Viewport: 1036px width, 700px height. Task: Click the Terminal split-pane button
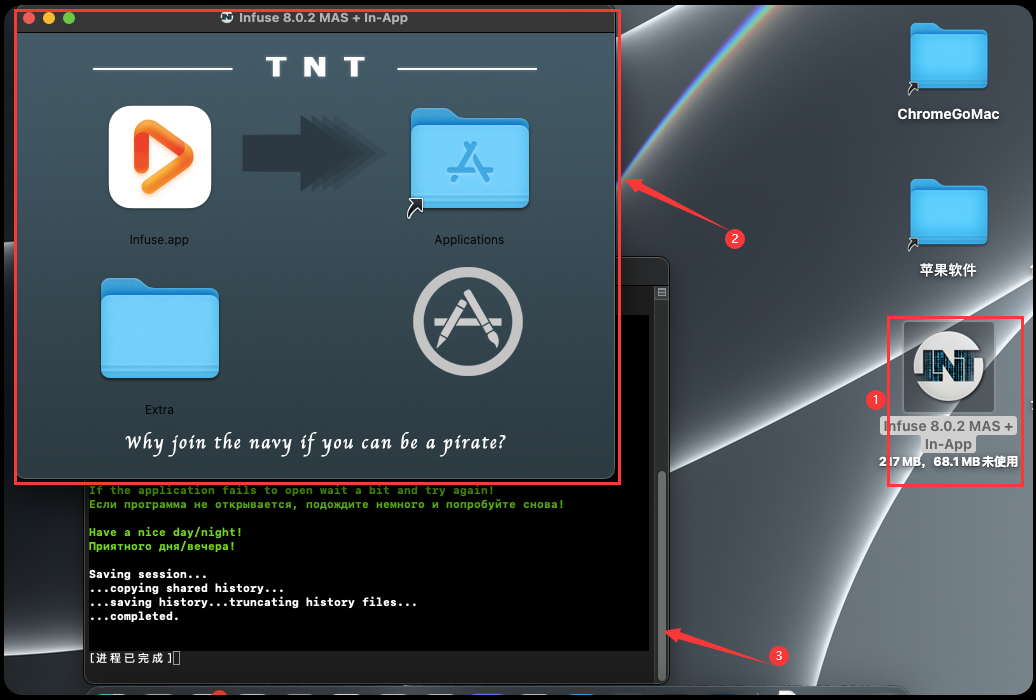click(661, 292)
